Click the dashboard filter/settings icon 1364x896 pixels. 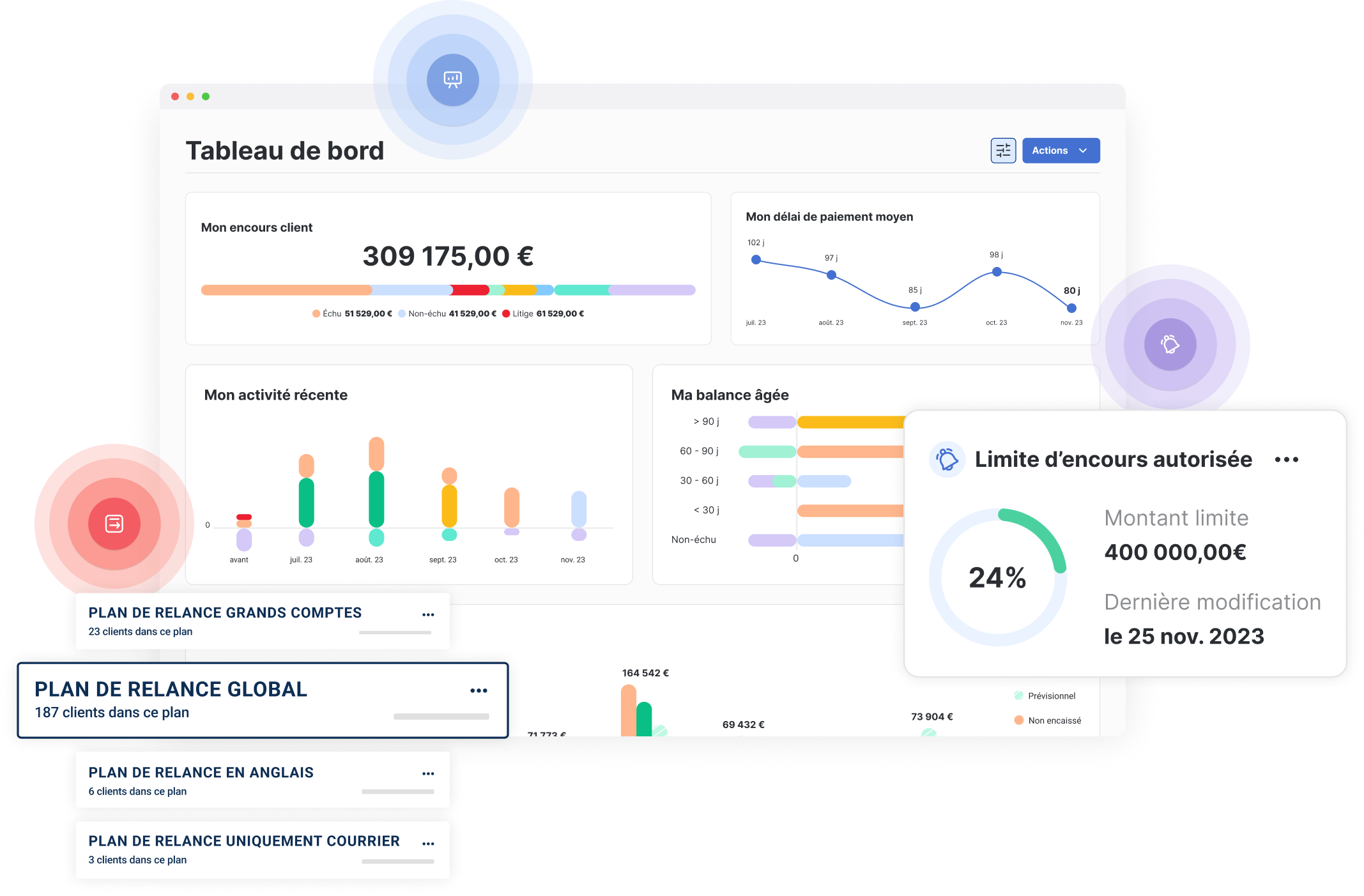(1001, 151)
